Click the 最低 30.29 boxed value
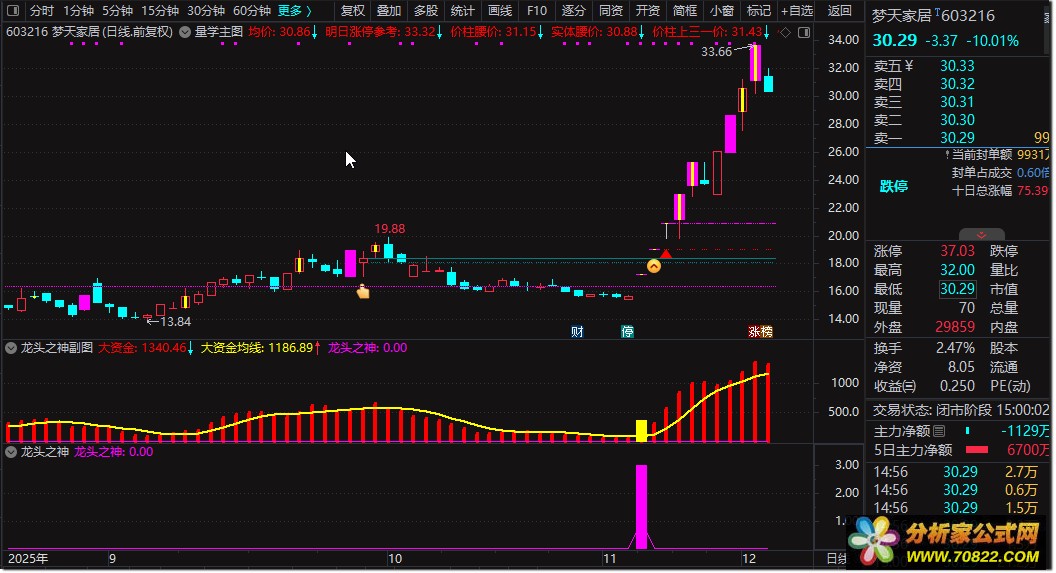The width and height of the screenshot is (1056, 573). point(958,289)
